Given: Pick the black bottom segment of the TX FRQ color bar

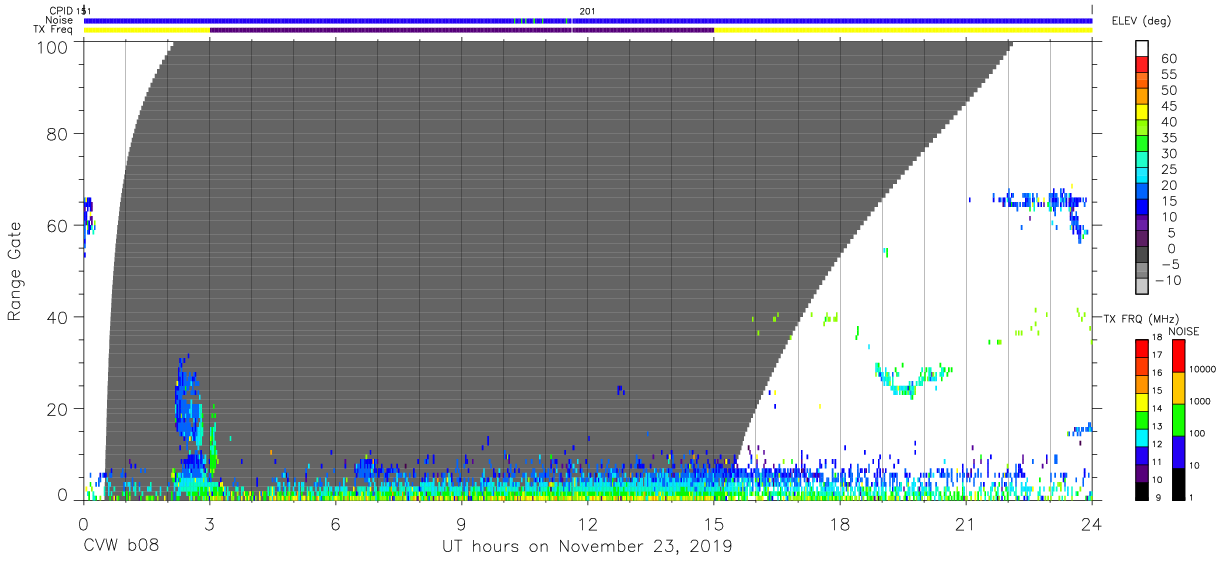Looking at the screenshot, I should (1141, 489).
